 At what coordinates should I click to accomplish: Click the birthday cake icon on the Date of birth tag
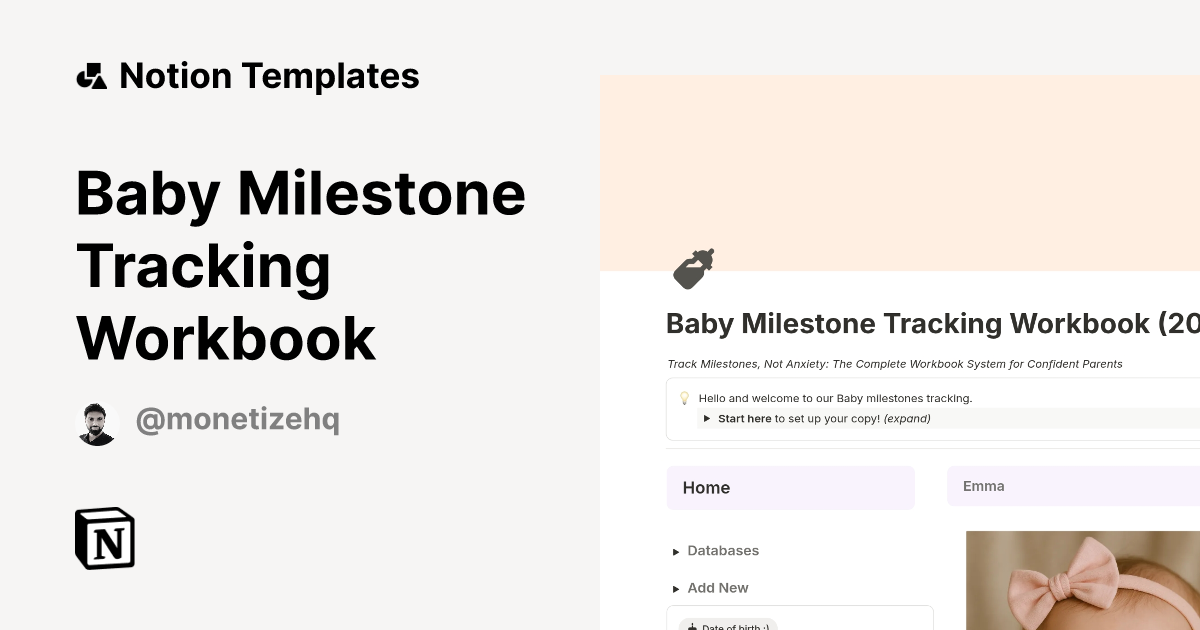coord(692,626)
